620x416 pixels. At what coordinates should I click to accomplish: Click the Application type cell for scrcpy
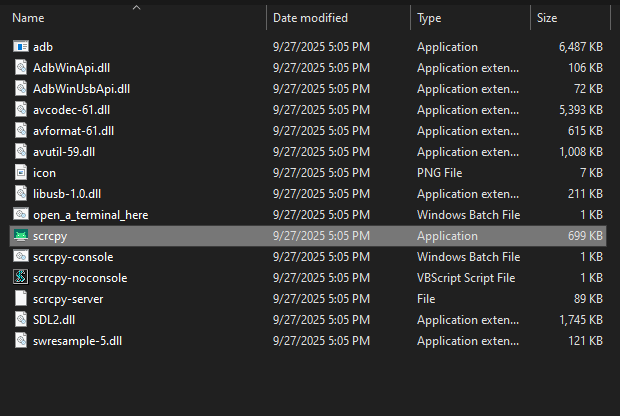[x=447, y=236]
